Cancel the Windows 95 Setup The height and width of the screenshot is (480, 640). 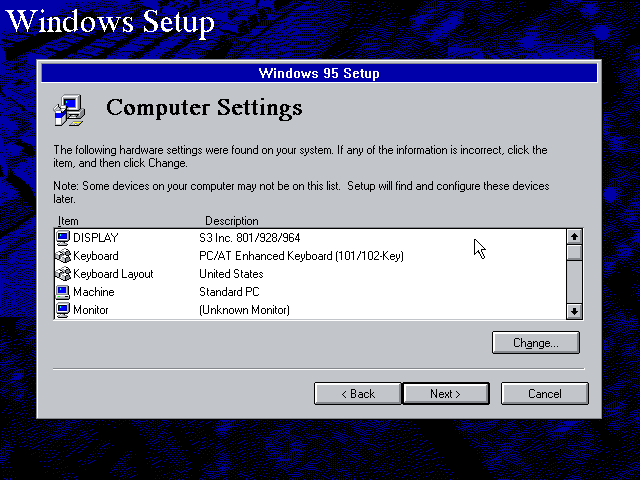tap(544, 394)
